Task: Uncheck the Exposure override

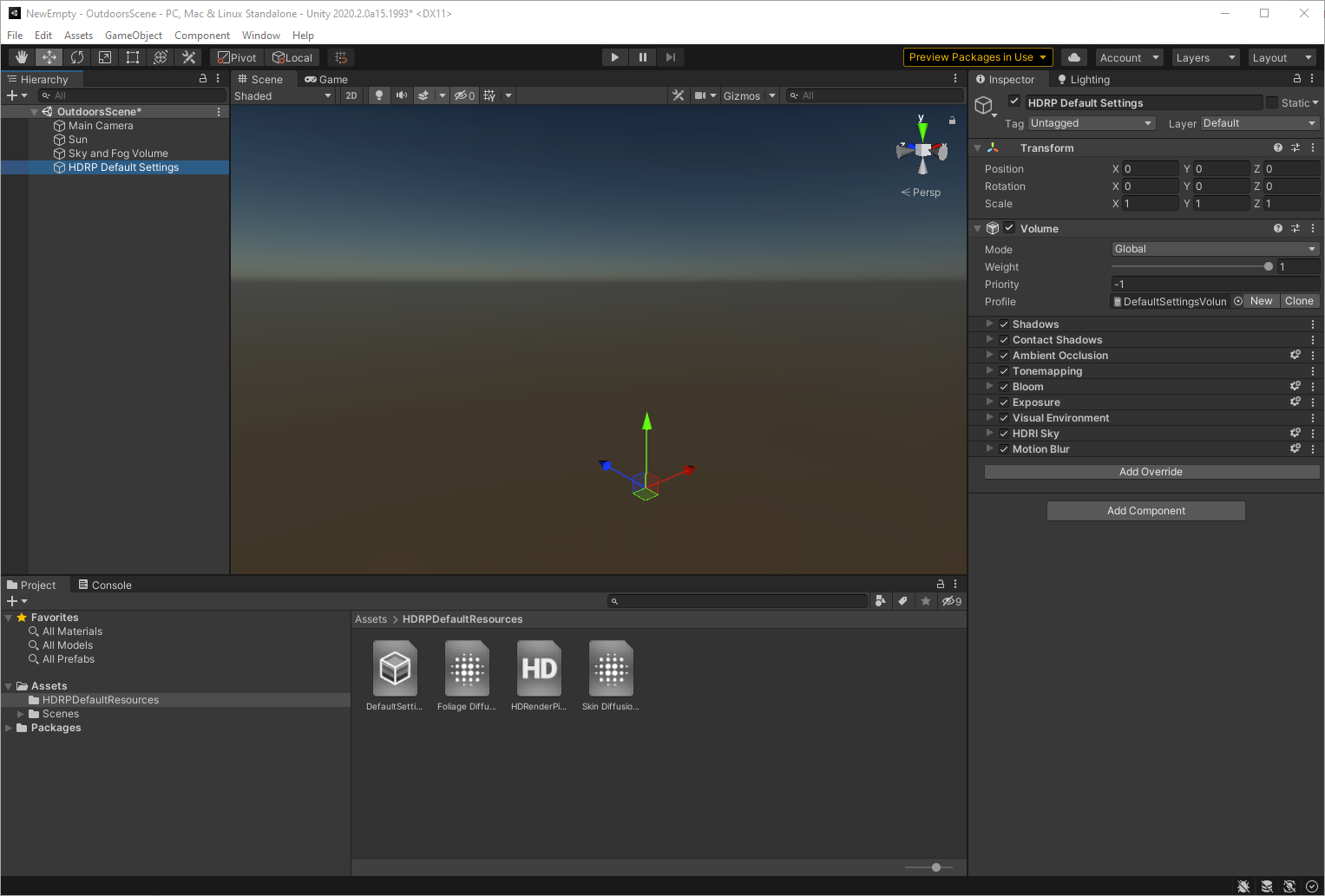Action: (1004, 402)
